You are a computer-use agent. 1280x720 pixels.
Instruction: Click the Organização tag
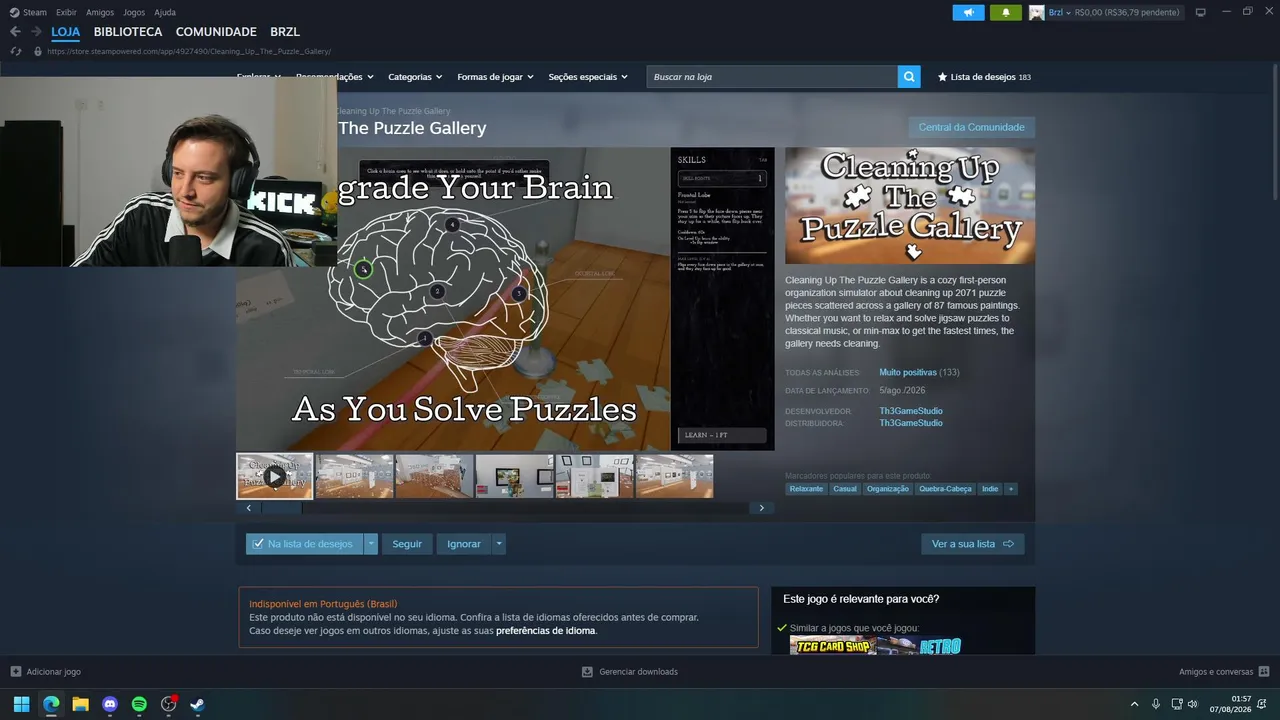pyautogui.click(x=888, y=489)
